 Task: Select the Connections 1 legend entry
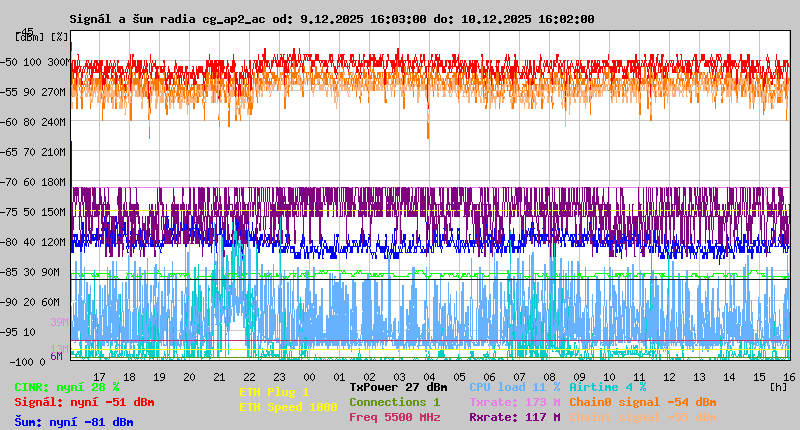click(394, 402)
